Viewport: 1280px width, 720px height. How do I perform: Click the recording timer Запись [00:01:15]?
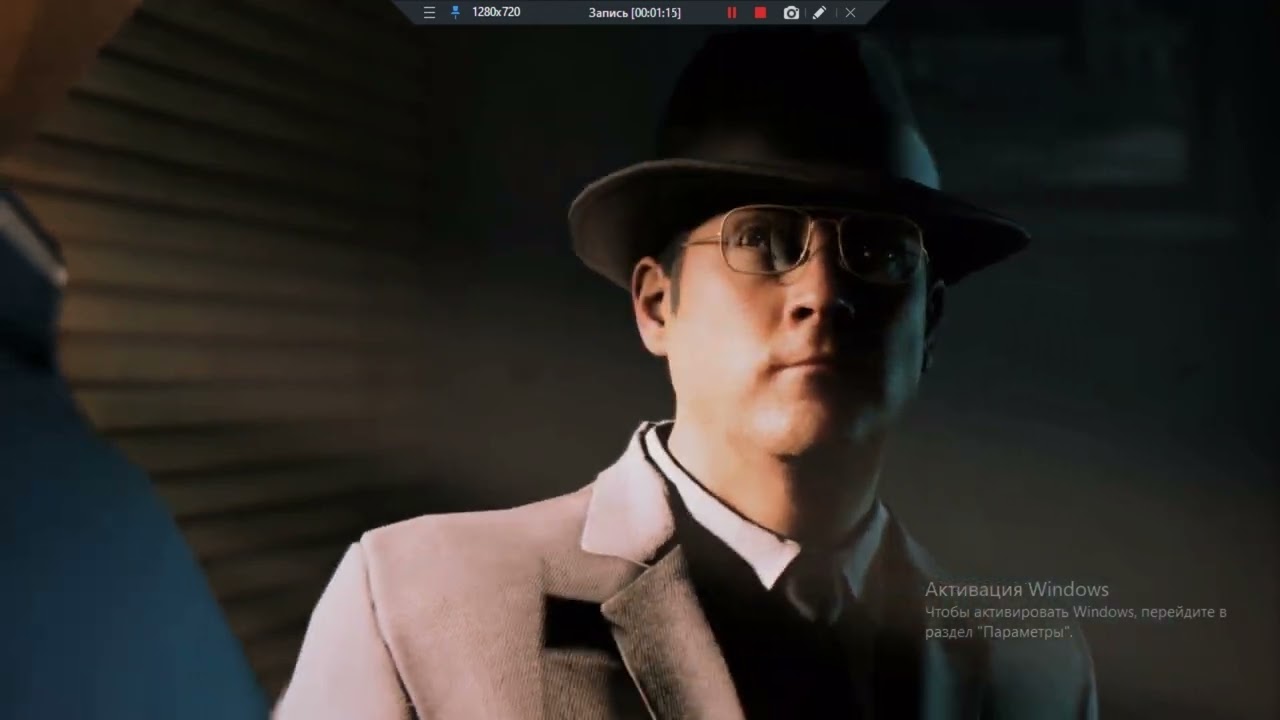(635, 13)
